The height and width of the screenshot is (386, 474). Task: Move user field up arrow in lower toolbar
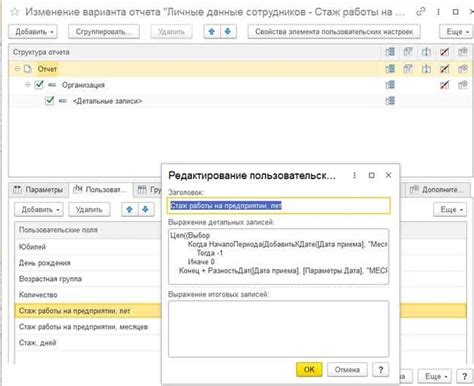pyautogui.click(x=130, y=209)
